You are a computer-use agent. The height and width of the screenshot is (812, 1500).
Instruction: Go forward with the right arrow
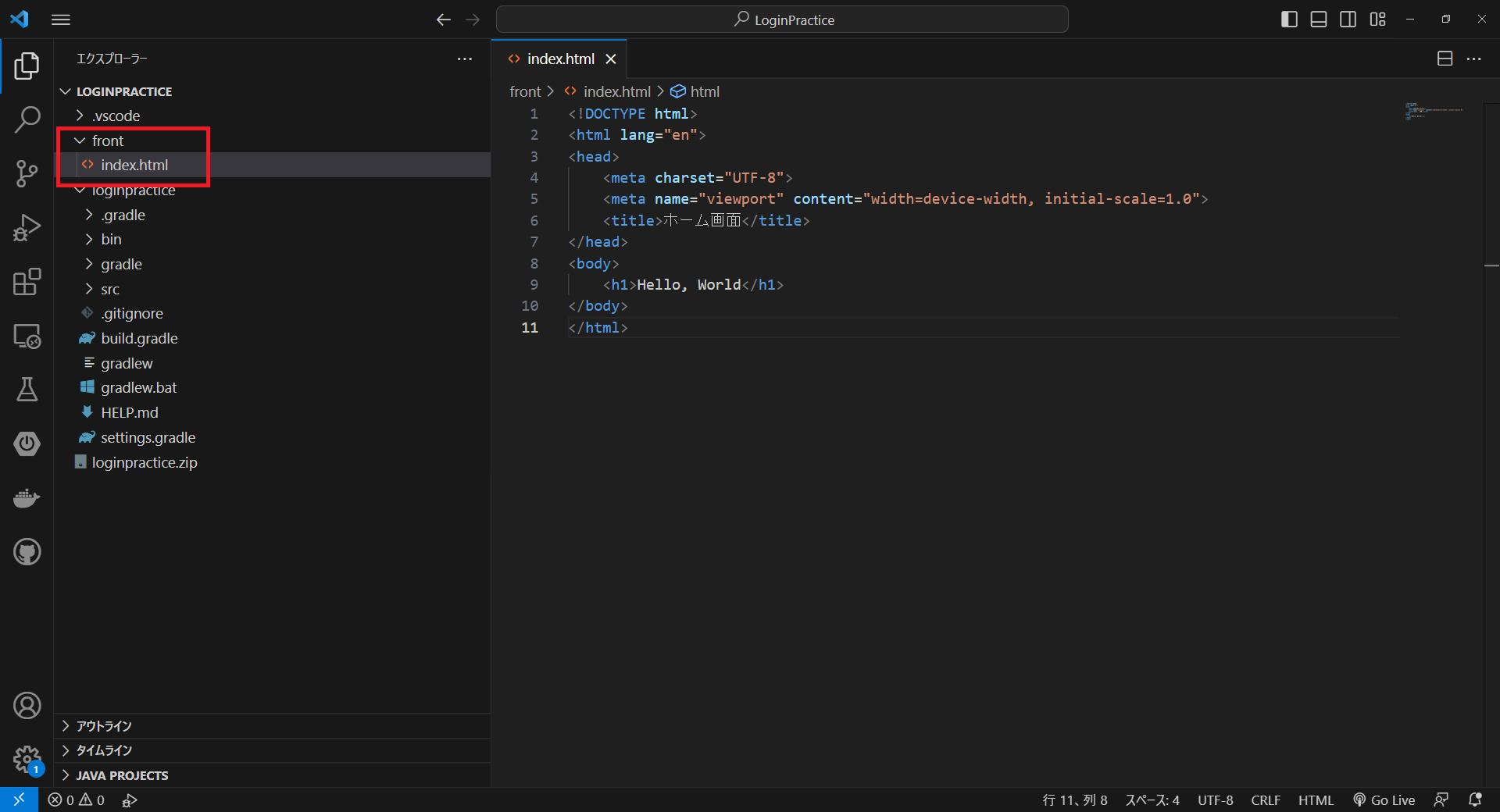point(473,20)
